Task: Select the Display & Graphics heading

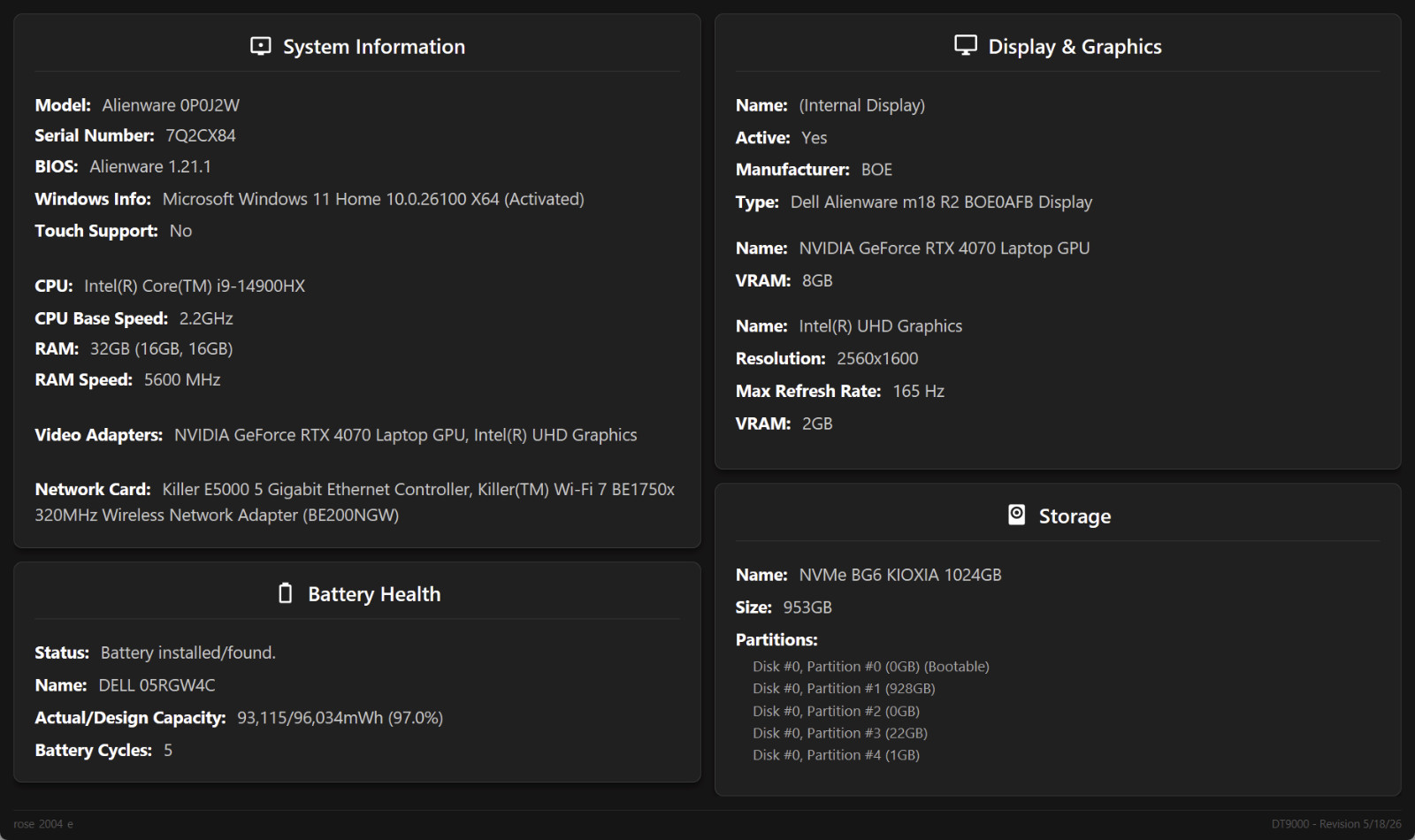Action: click(1075, 47)
